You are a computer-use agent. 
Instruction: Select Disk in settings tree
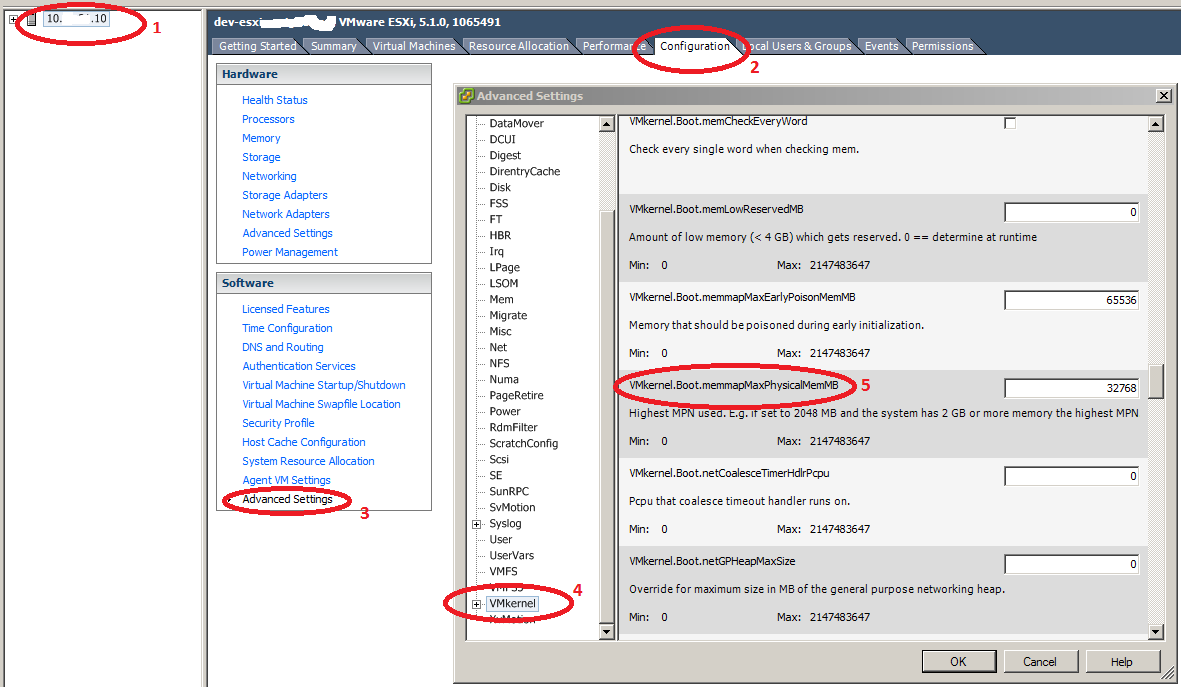[x=499, y=188]
